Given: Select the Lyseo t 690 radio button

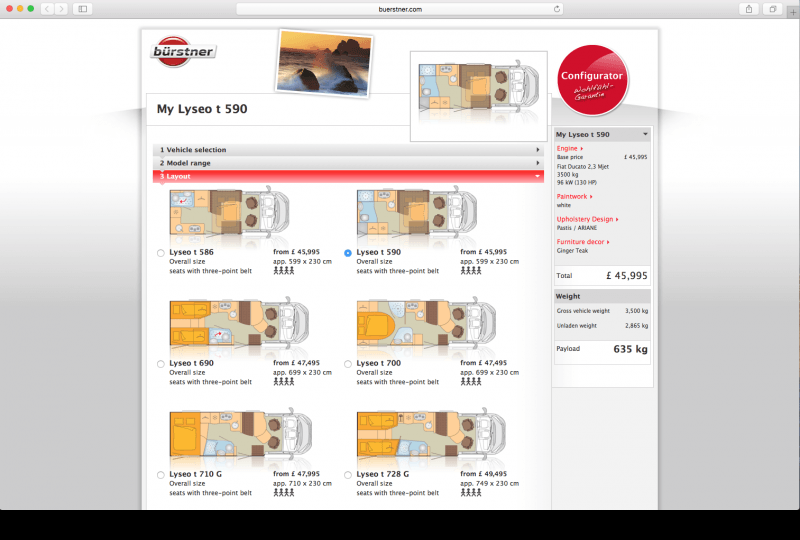Looking at the screenshot, I should pos(161,364).
